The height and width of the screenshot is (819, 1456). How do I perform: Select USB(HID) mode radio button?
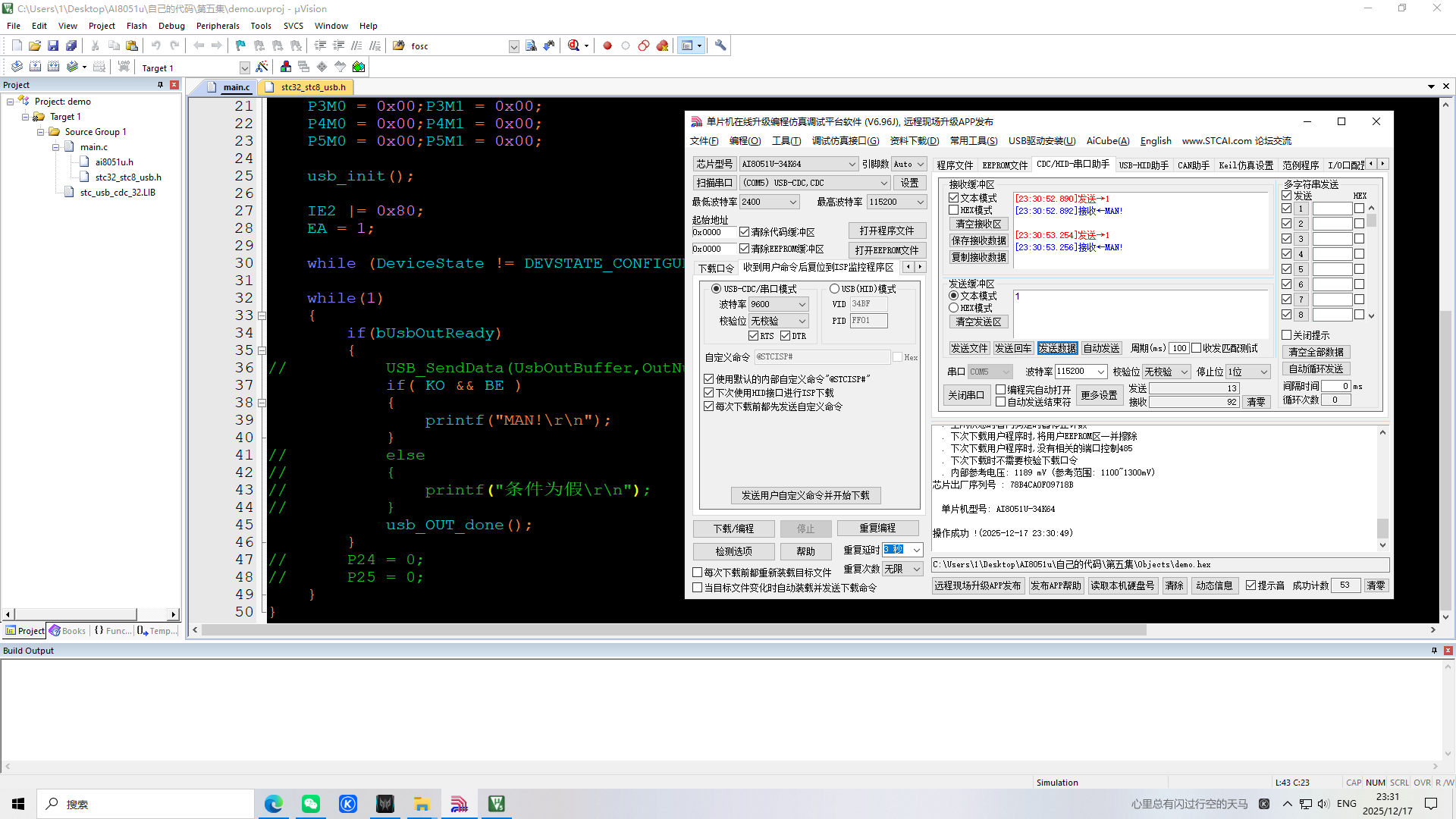pos(834,289)
